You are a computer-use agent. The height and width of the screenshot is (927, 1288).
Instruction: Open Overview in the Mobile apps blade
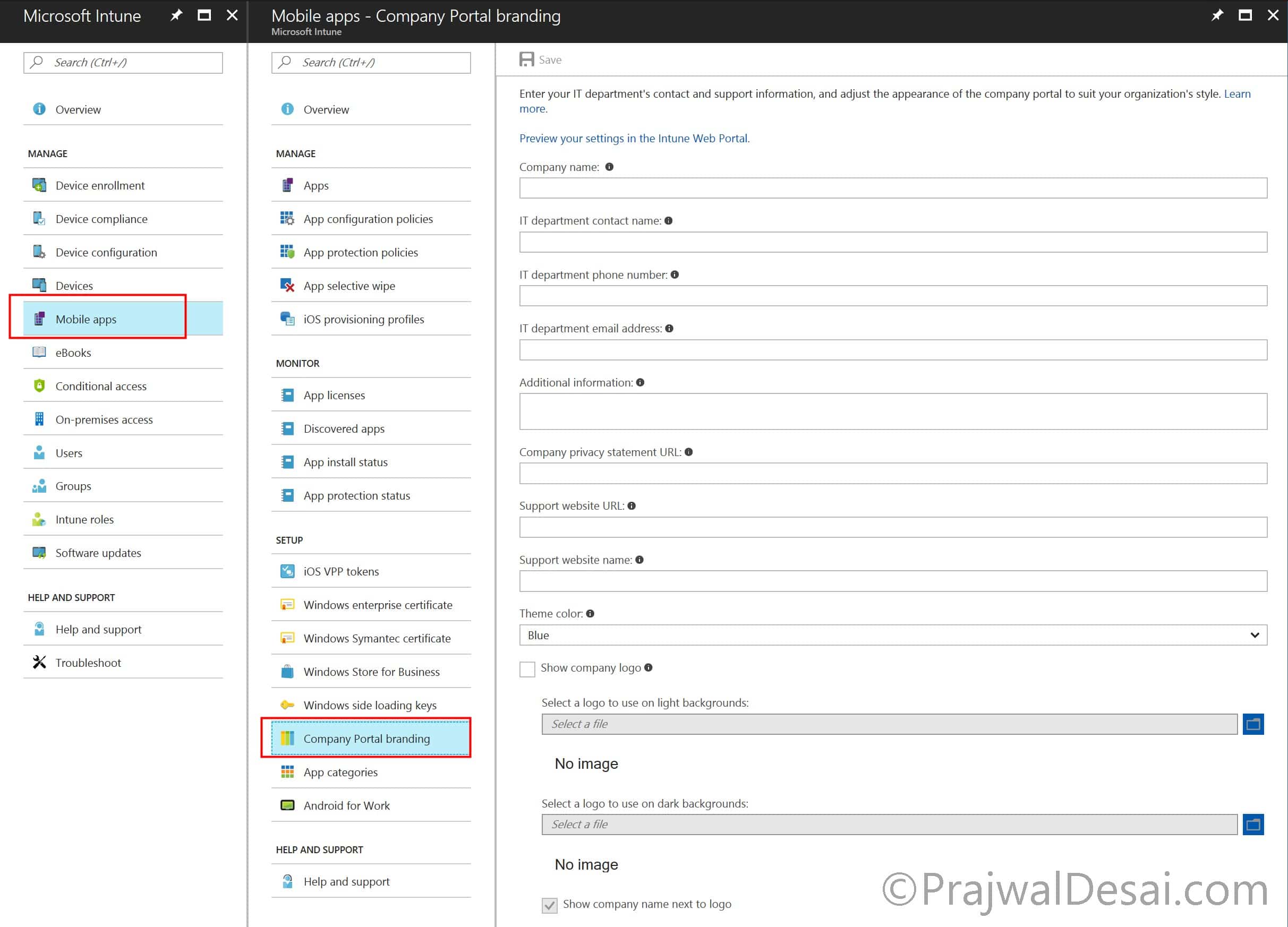(x=371, y=109)
